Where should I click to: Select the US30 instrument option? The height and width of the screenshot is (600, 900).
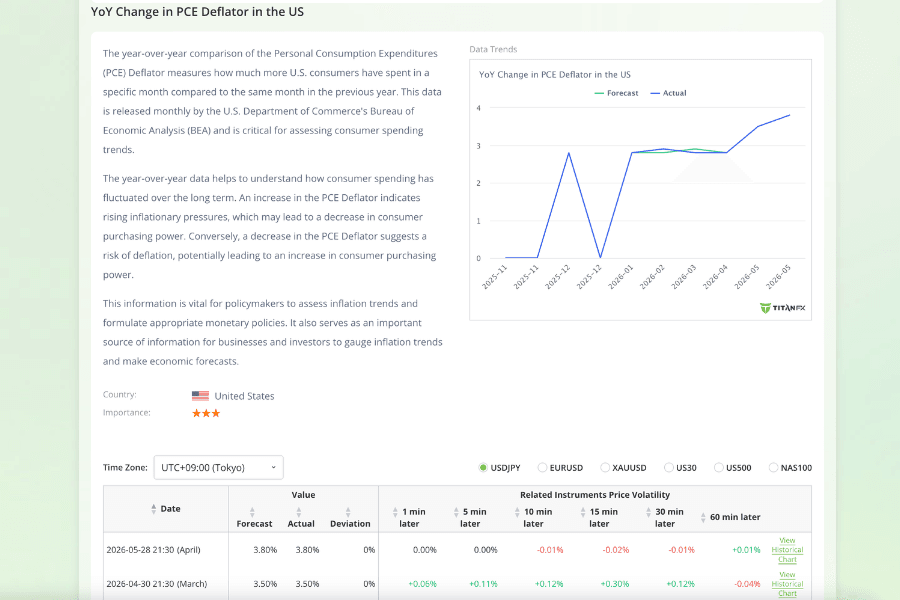(x=668, y=468)
